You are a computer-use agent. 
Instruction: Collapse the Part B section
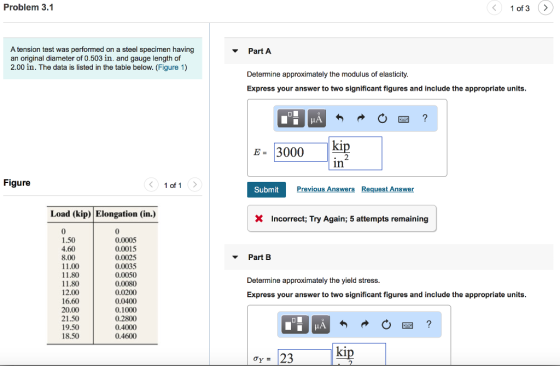pos(235,257)
